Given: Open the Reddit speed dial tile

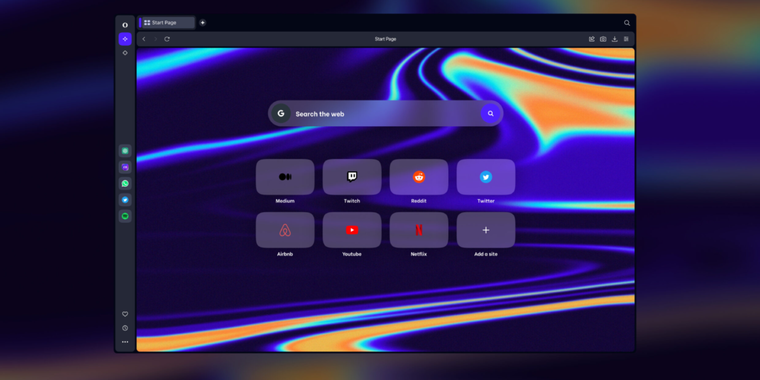Looking at the screenshot, I should [x=419, y=177].
